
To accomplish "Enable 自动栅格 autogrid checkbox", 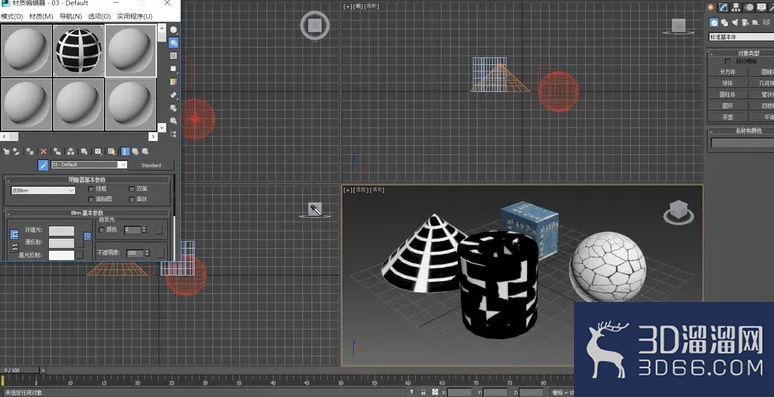I will (727, 61).
